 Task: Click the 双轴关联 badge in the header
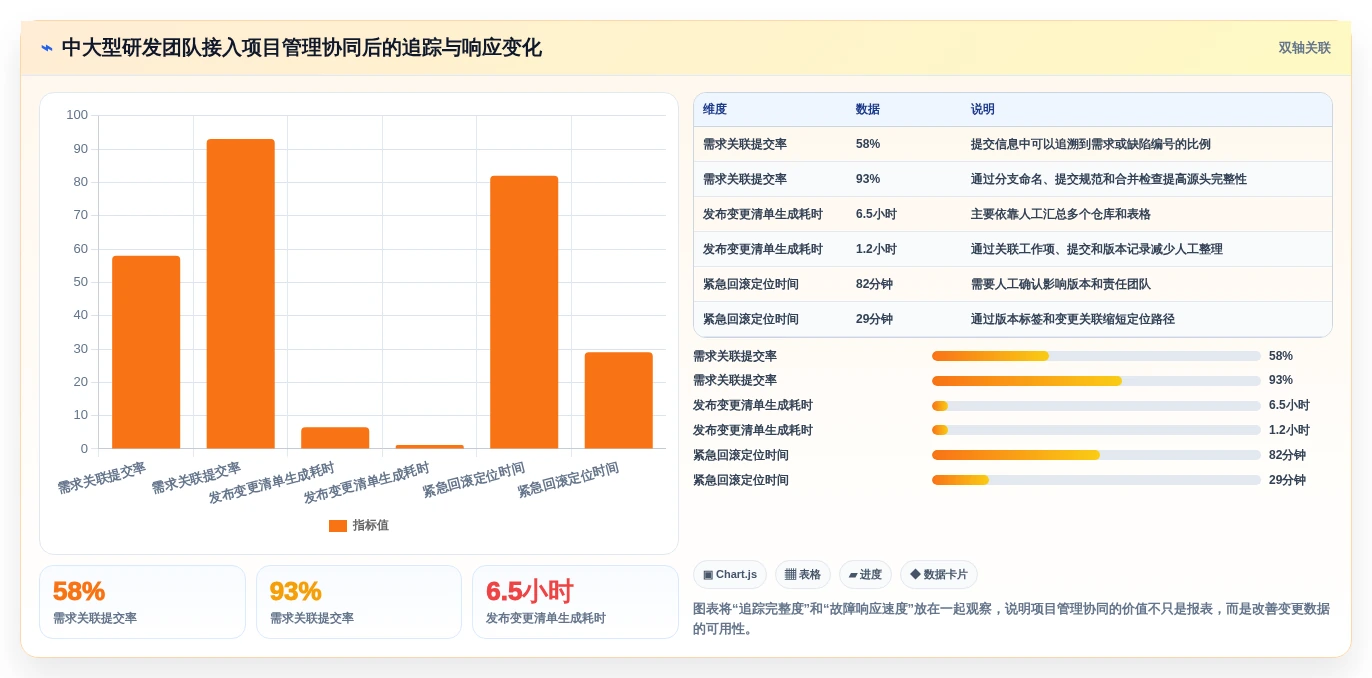pos(1304,48)
